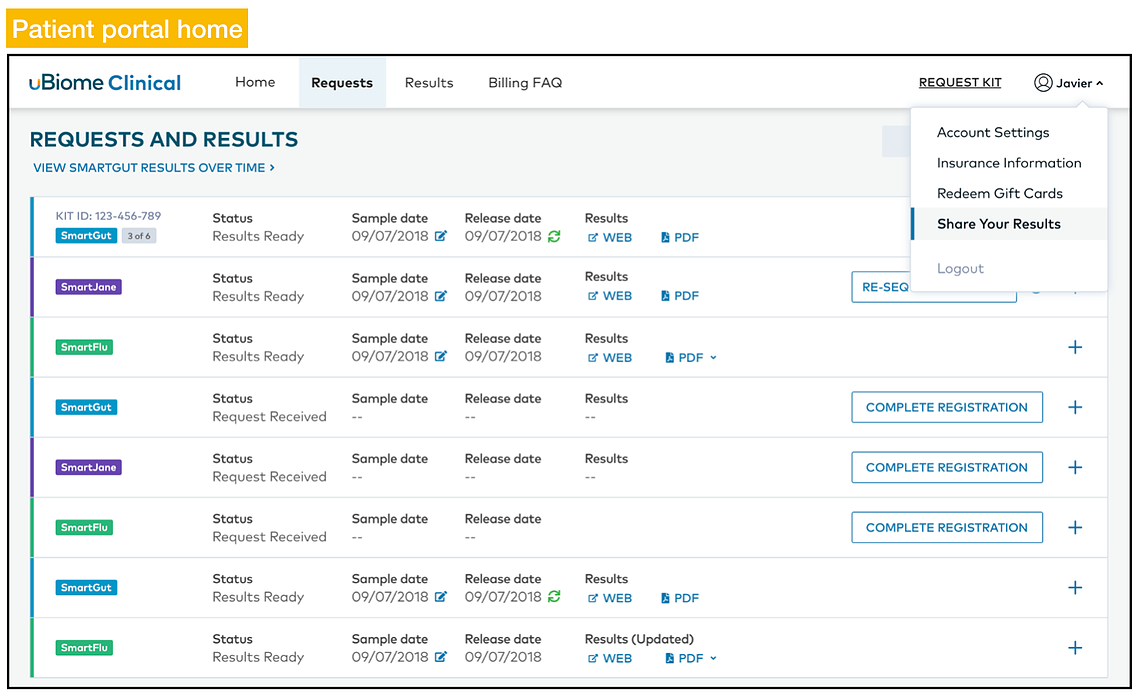Expand the SmartFlu Results (Updated) row
This screenshot has width=1139, height=697.
tap(1075, 648)
